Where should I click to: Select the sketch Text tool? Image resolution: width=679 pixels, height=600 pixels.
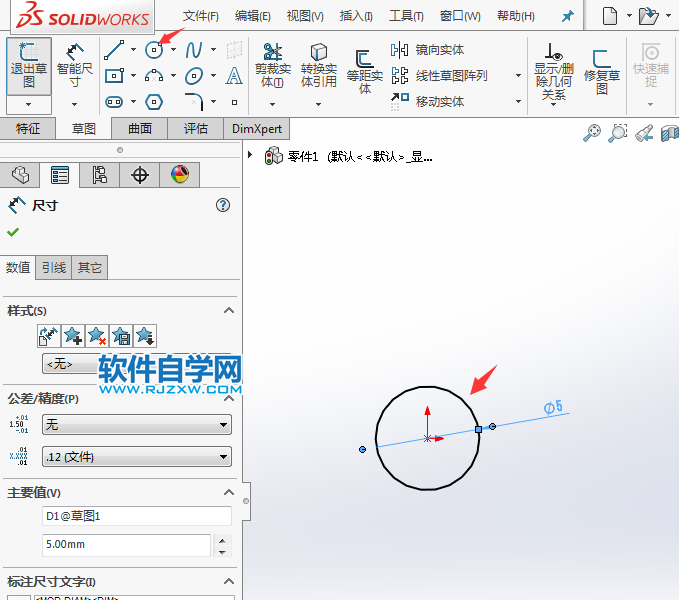click(x=234, y=76)
